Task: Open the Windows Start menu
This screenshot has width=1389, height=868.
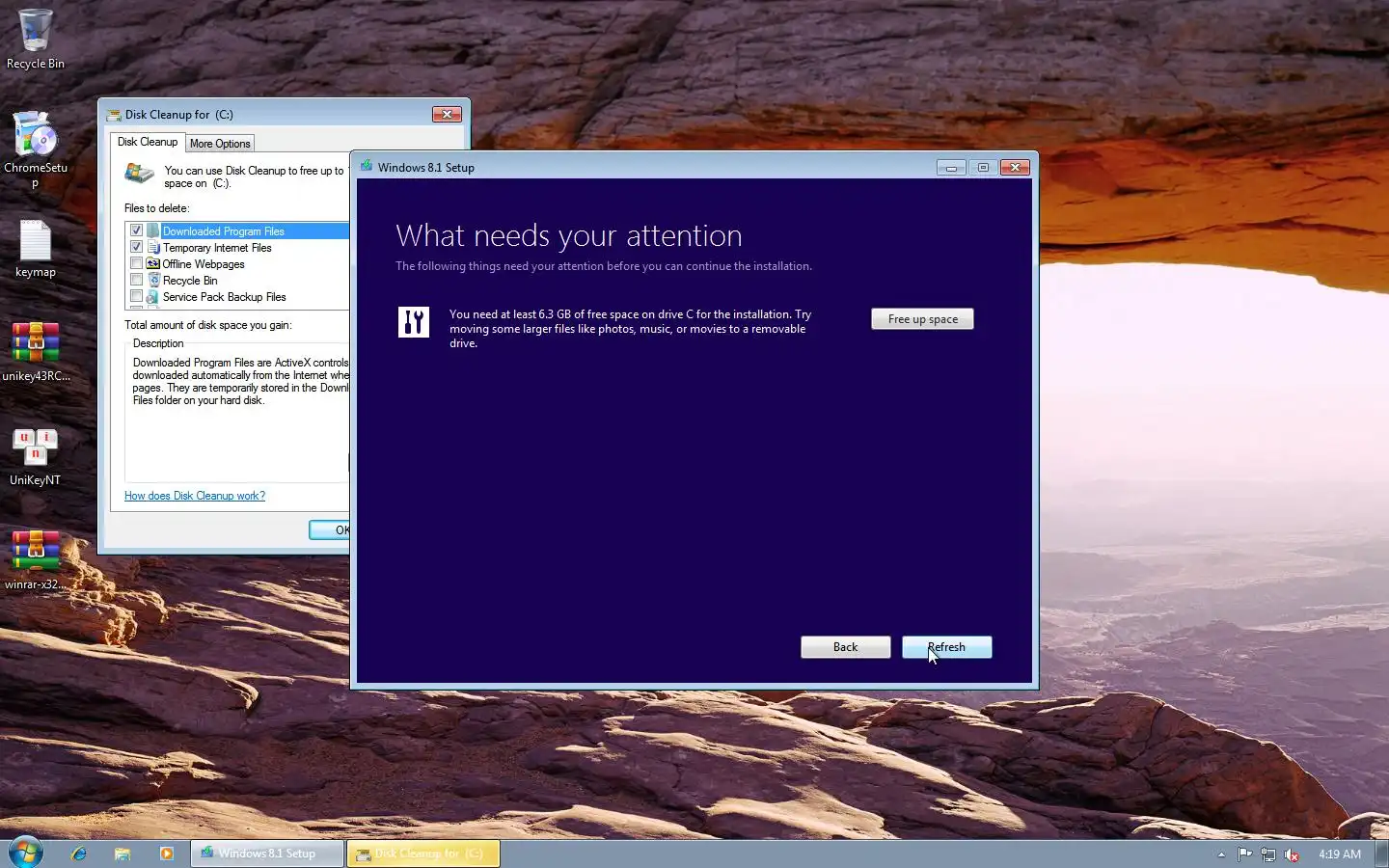Action: pyautogui.click(x=26, y=853)
